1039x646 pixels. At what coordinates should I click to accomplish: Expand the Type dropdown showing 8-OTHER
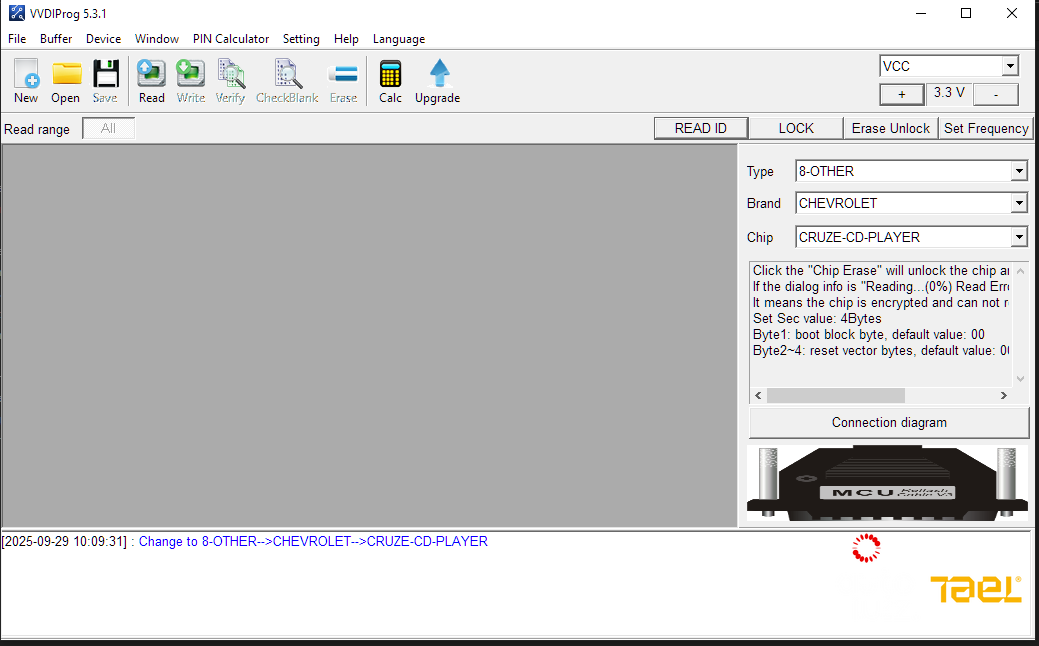1019,171
